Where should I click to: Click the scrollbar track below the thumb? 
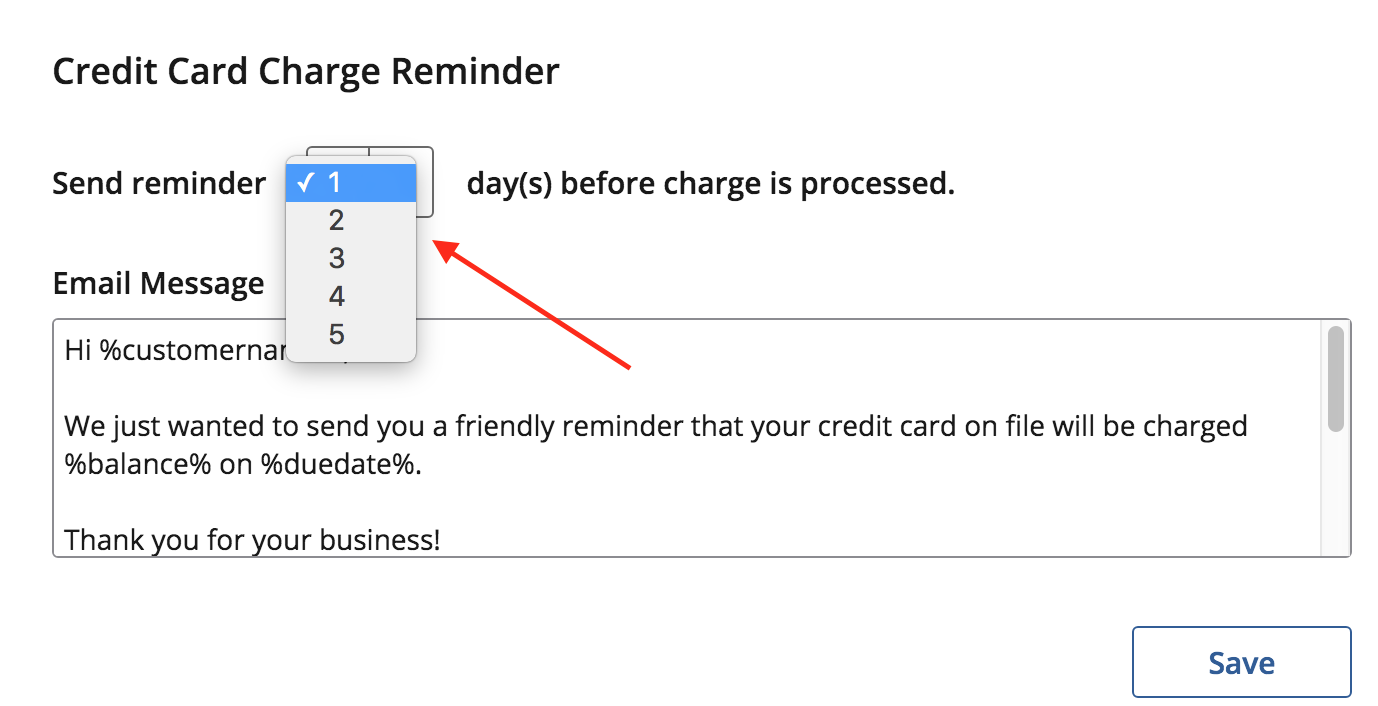1336,494
